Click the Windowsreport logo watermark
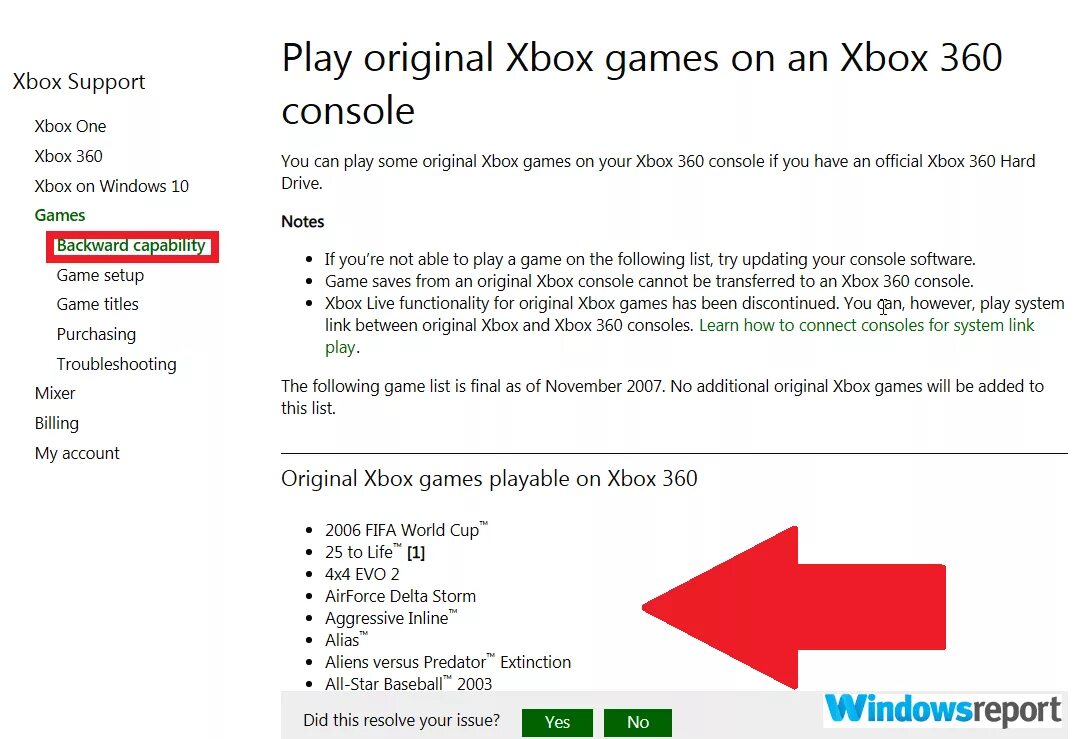This screenshot has width=1084, height=739. [943, 709]
